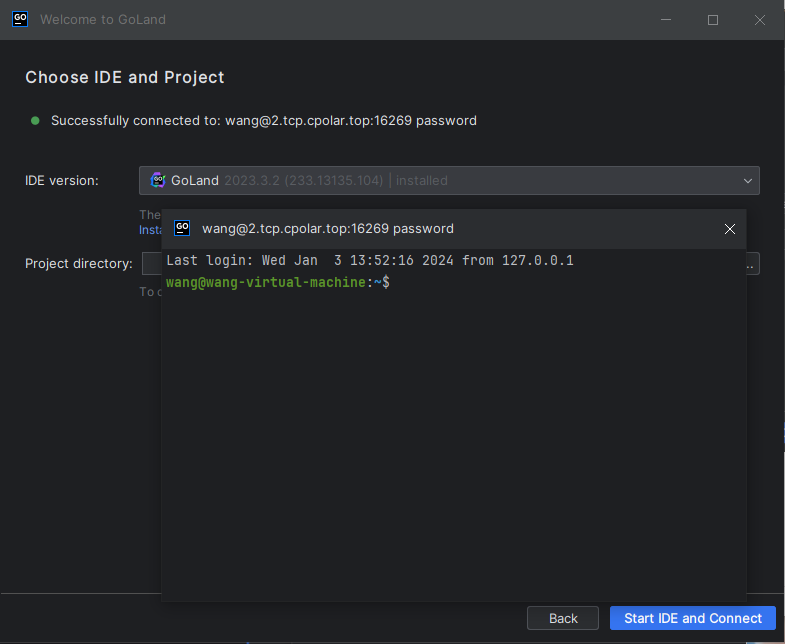785x644 pixels.
Task: Click the browse button beside Project directory
Action: click(753, 264)
